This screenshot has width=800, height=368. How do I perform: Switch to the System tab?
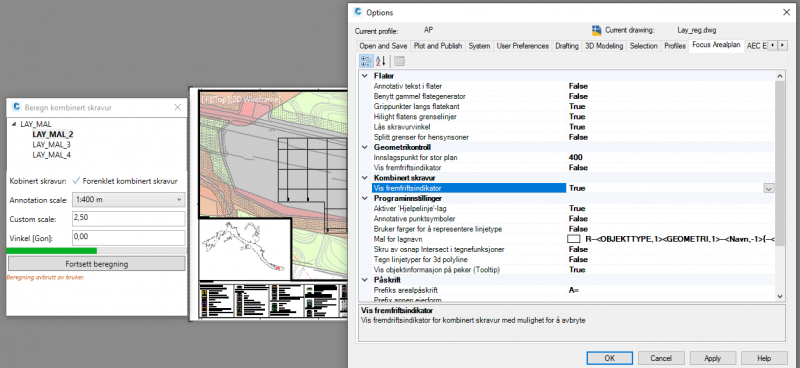click(479, 46)
